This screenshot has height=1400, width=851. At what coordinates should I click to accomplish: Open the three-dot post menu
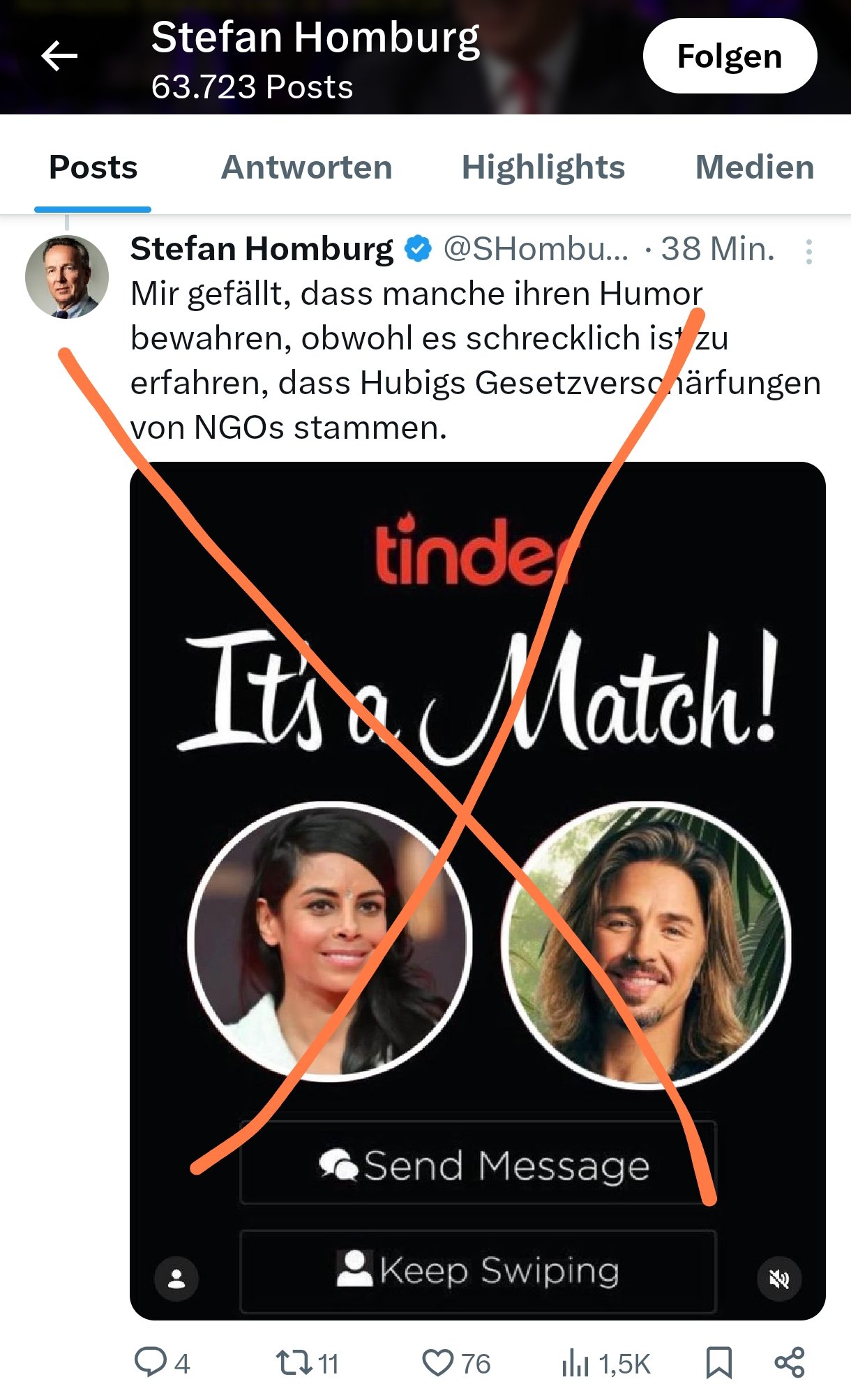coord(808,251)
